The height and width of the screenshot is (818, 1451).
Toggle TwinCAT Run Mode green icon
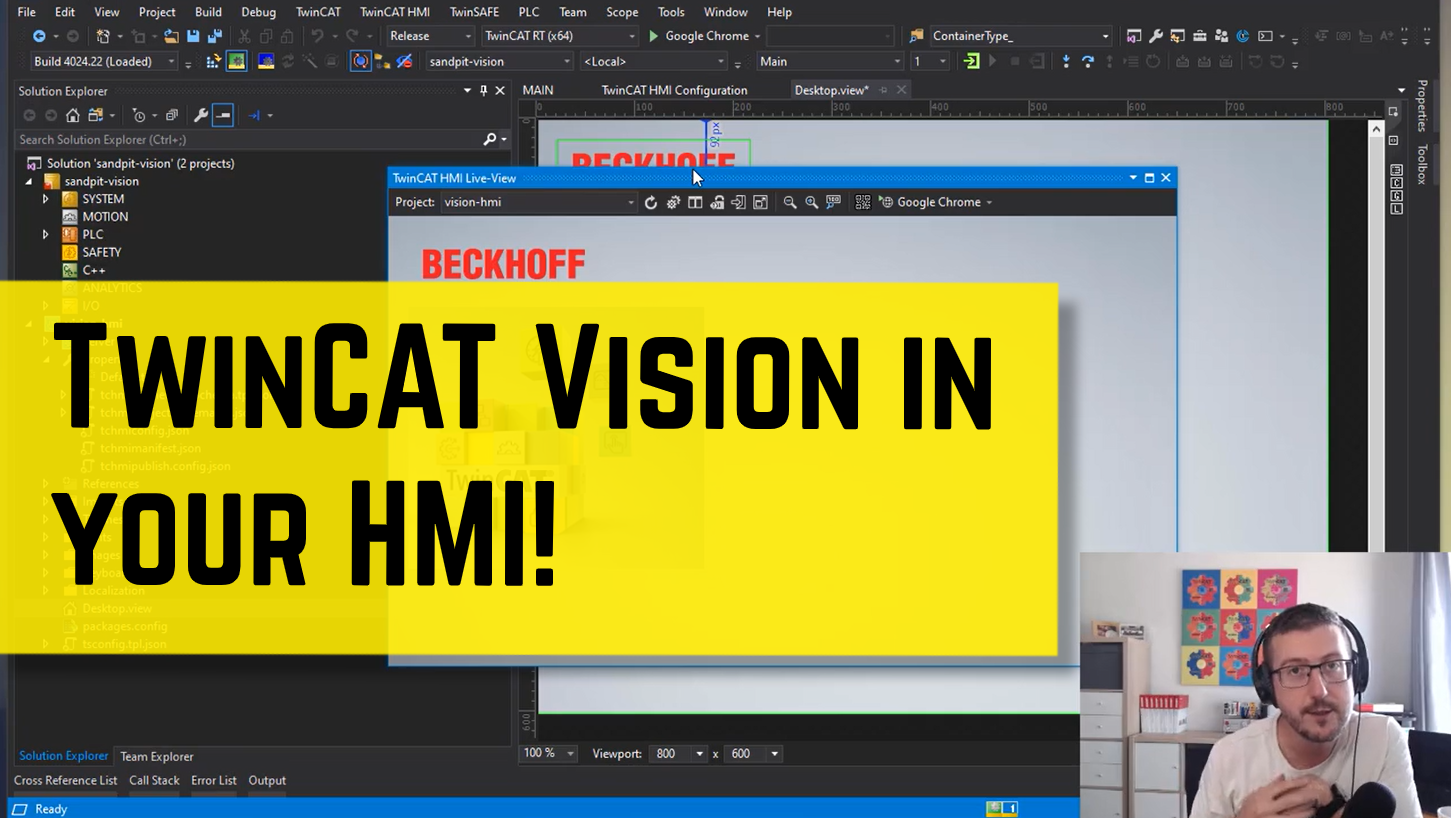pos(237,62)
